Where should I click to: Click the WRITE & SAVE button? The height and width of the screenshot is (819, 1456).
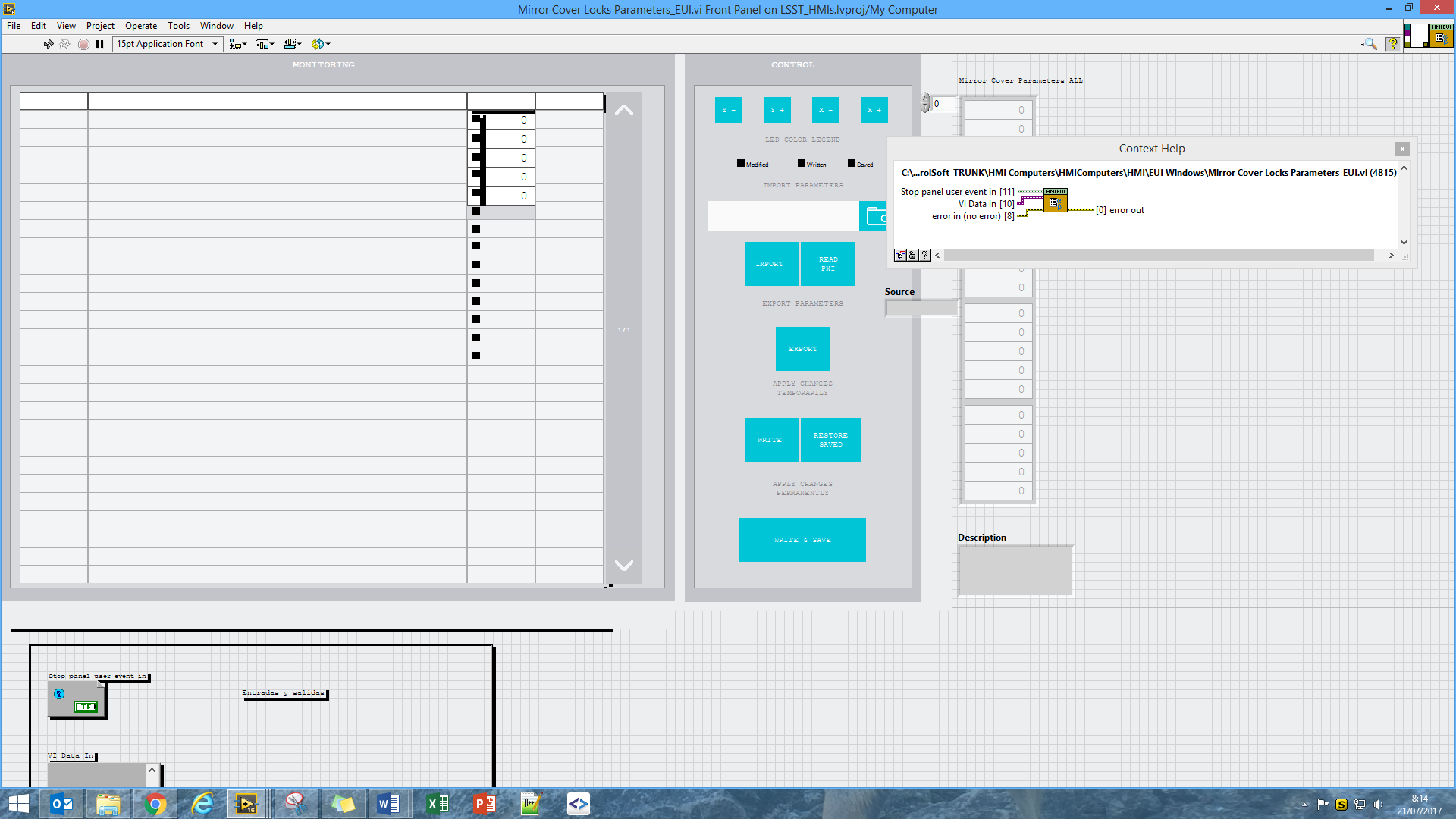[x=802, y=540]
